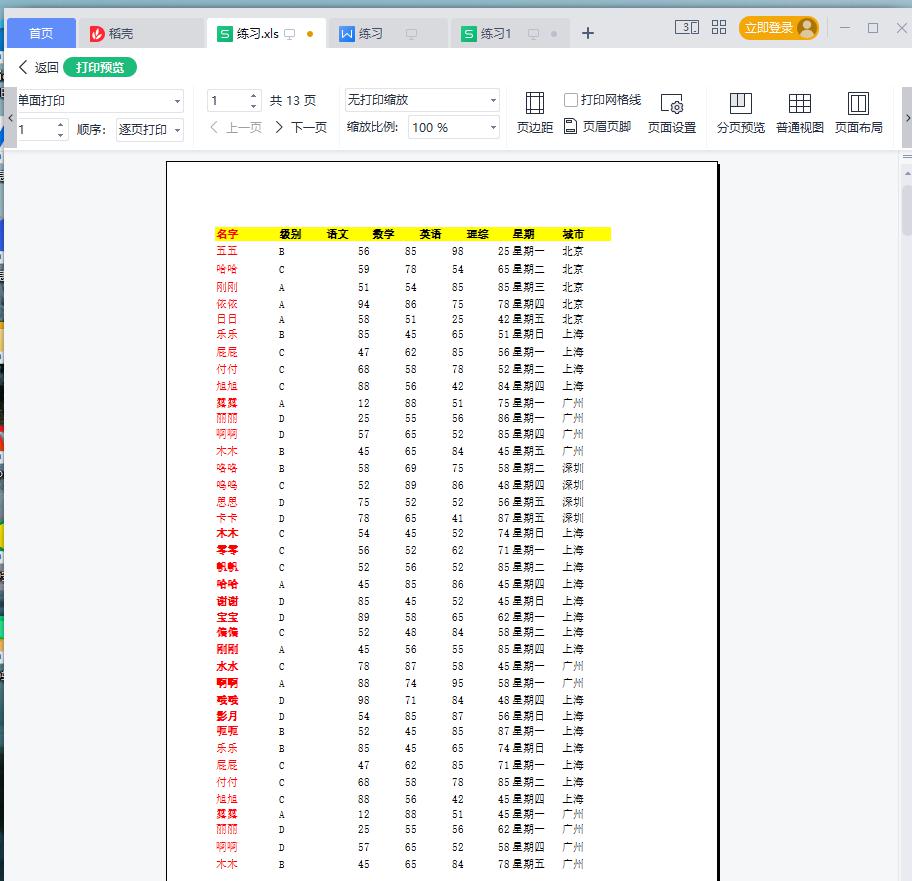Click the window count icon showing 3
Image resolution: width=912 pixels, height=881 pixels.
[687, 27]
